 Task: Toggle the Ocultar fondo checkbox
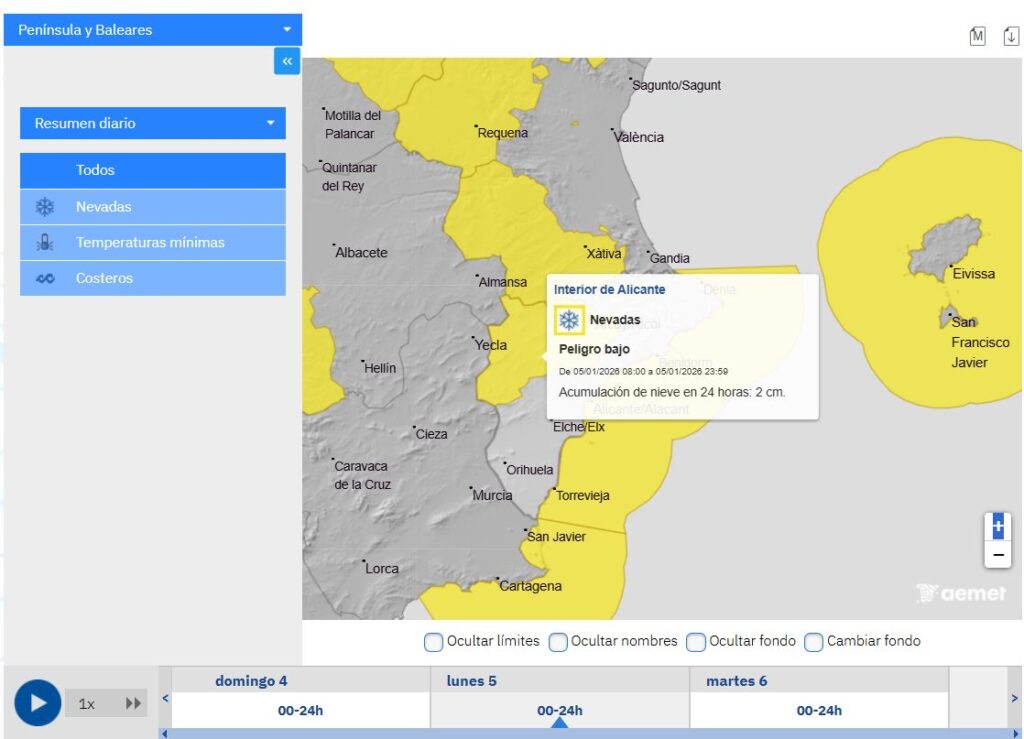[696, 641]
